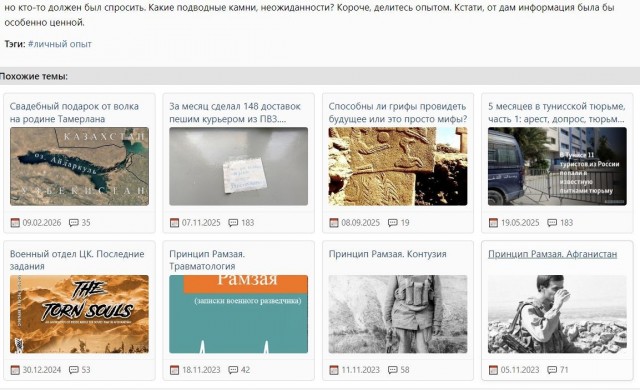
Task: Open topic 'За месяц сделал 148 доставок'
Action: click(x=235, y=113)
